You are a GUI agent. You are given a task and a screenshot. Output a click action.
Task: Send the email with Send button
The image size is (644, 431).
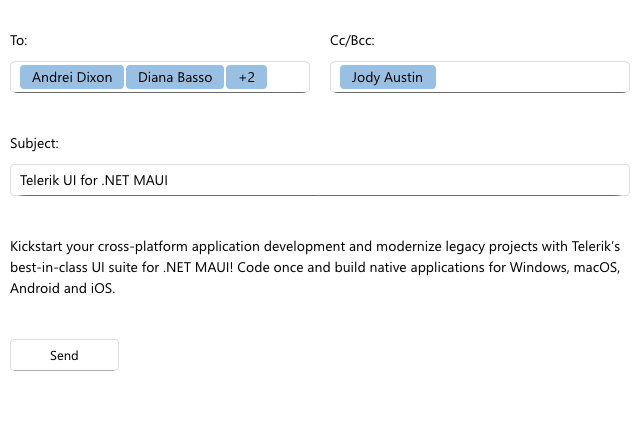64,355
